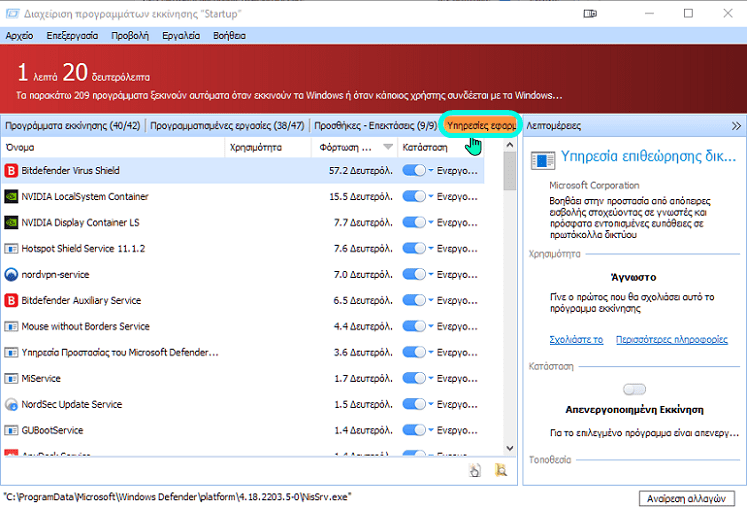Click the Σχολιάστε το link
This screenshot has width=747, height=509.
576,339
